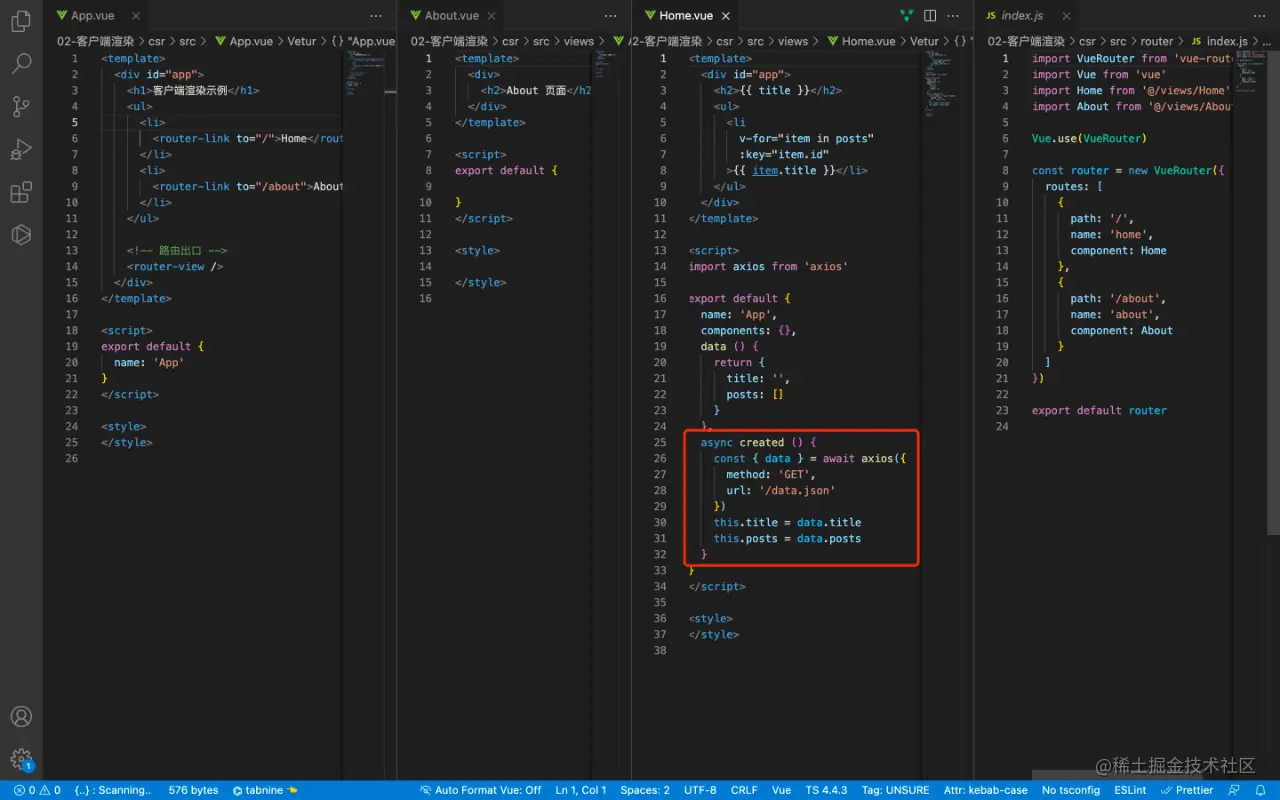Change end of line sequence CRLF
The height and width of the screenshot is (800, 1280).
pyautogui.click(x=744, y=790)
